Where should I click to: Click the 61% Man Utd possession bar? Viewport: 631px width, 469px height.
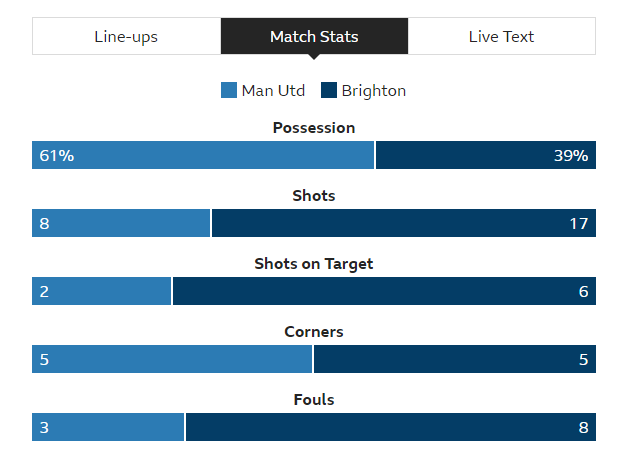tap(203, 155)
